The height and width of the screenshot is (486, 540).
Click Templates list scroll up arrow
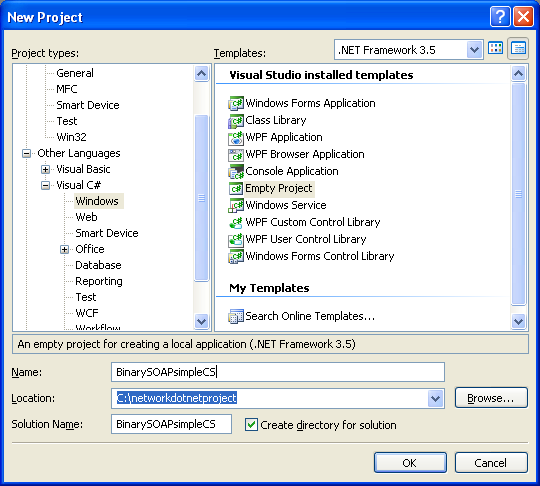[x=518, y=73]
